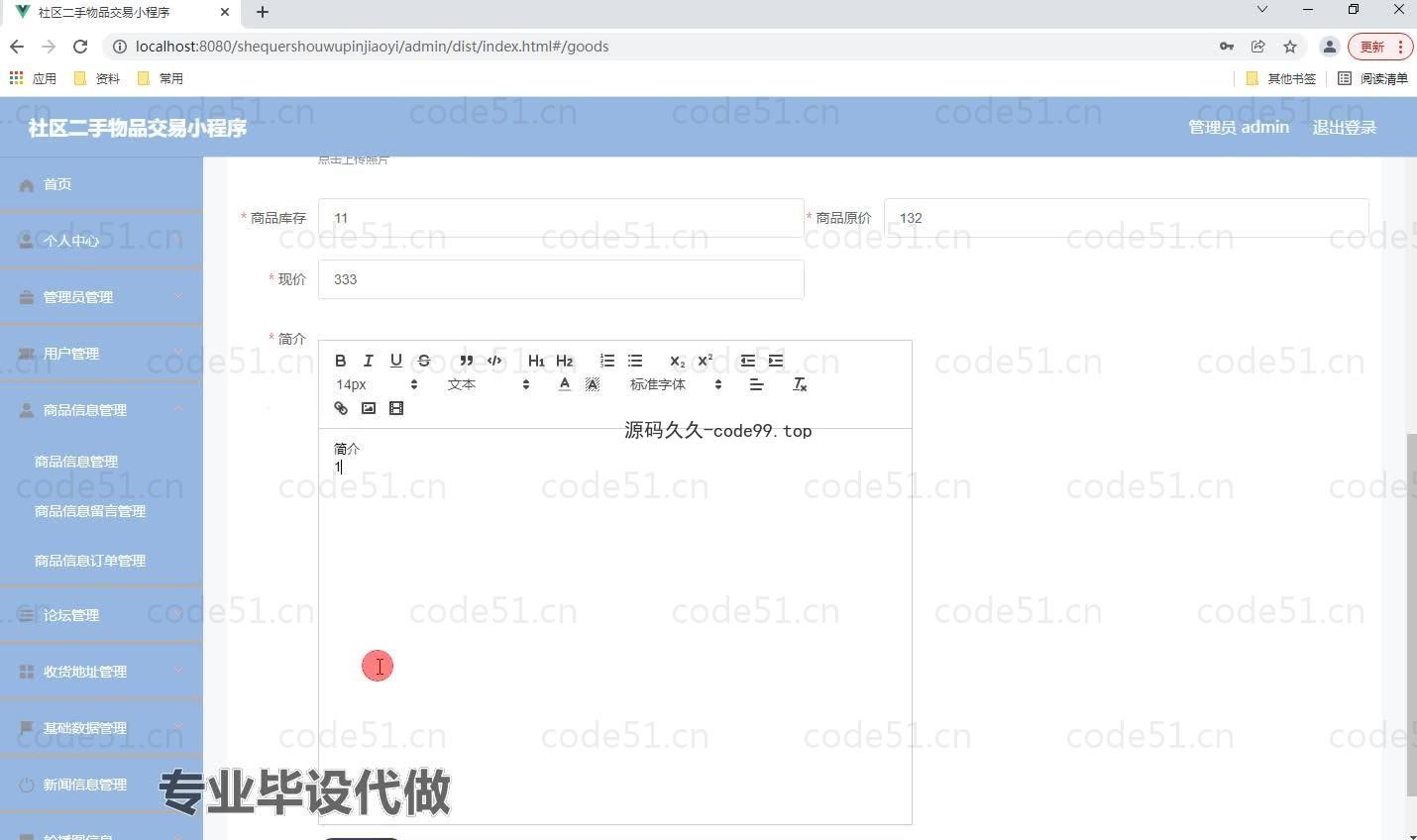Viewport: 1417px width, 840px height.
Task: Insert an image in editor
Action: pyautogui.click(x=369, y=408)
